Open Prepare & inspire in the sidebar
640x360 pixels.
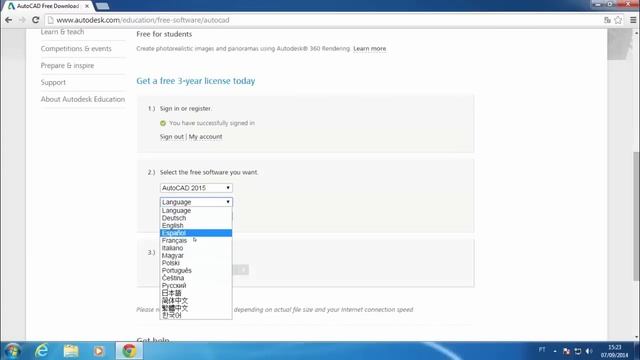point(67,65)
